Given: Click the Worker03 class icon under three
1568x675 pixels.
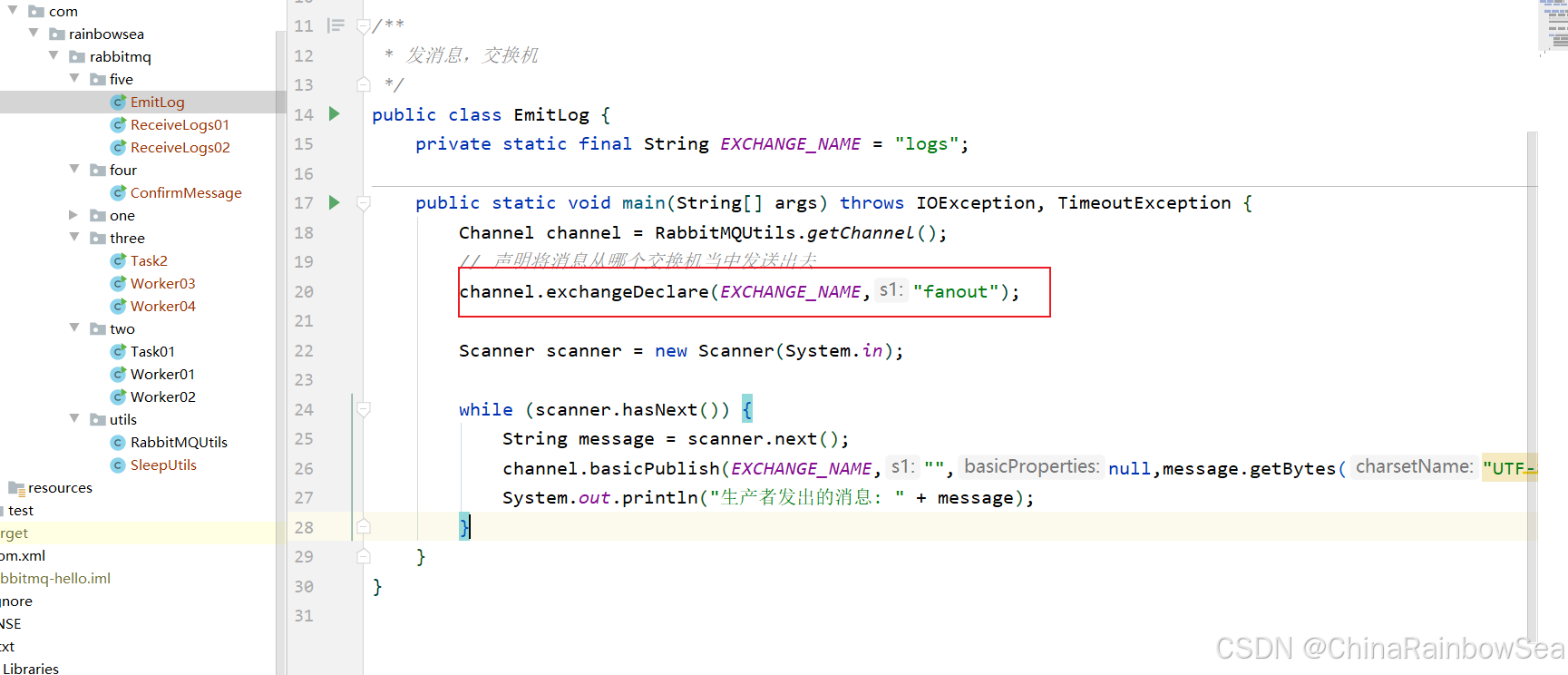Looking at the screenshot, I should tap(119, 283).
